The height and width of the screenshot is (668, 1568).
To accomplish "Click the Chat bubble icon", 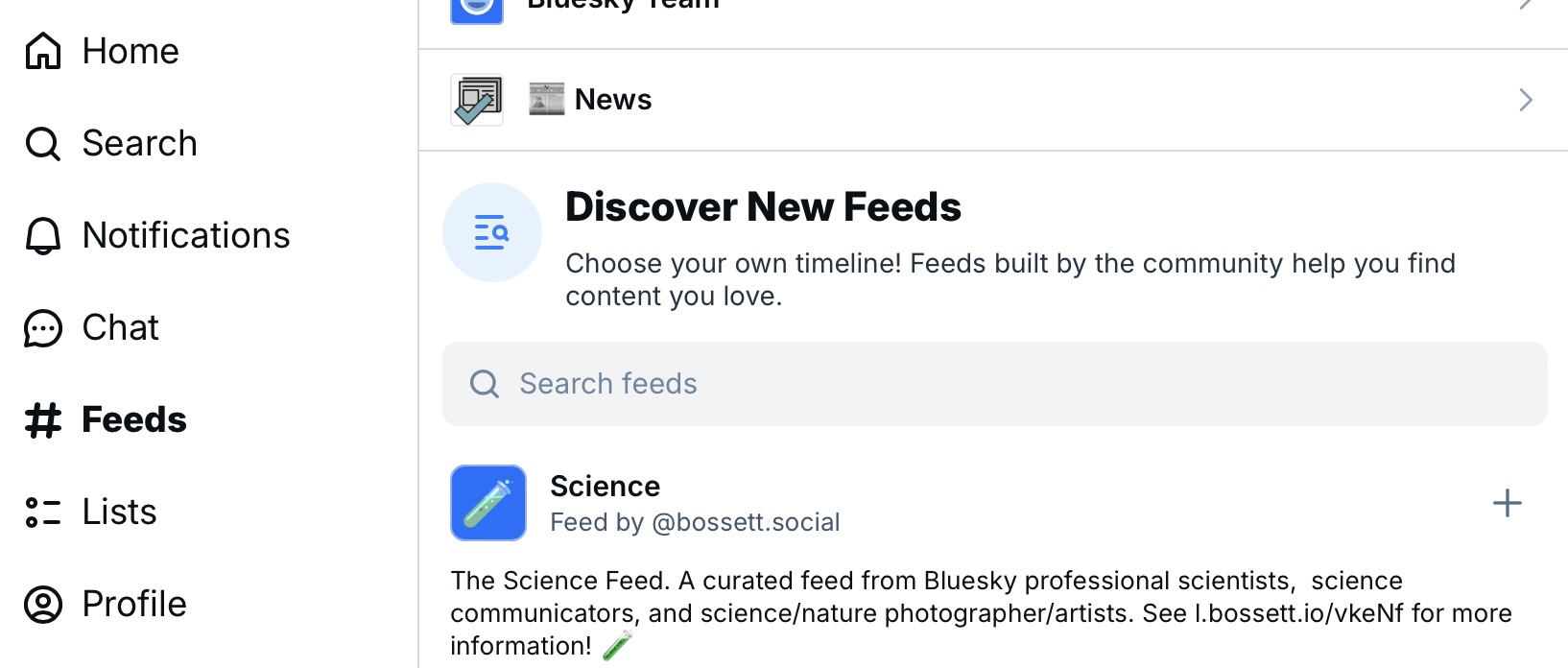I will tap(43, 327).
